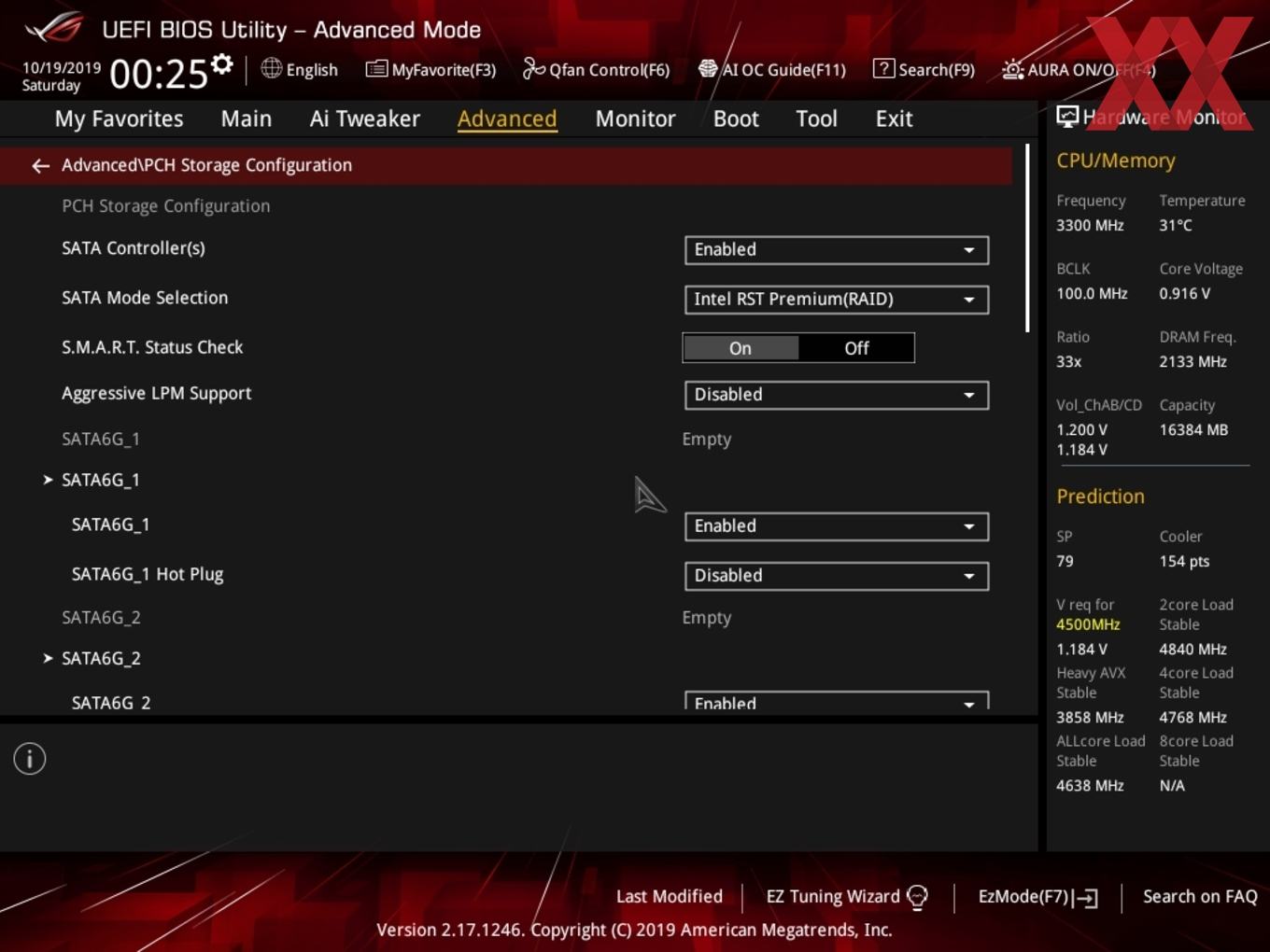Expand the SATA6G_1 submenu arrow
1270x952 pixels.
click(x=48, y=480)
